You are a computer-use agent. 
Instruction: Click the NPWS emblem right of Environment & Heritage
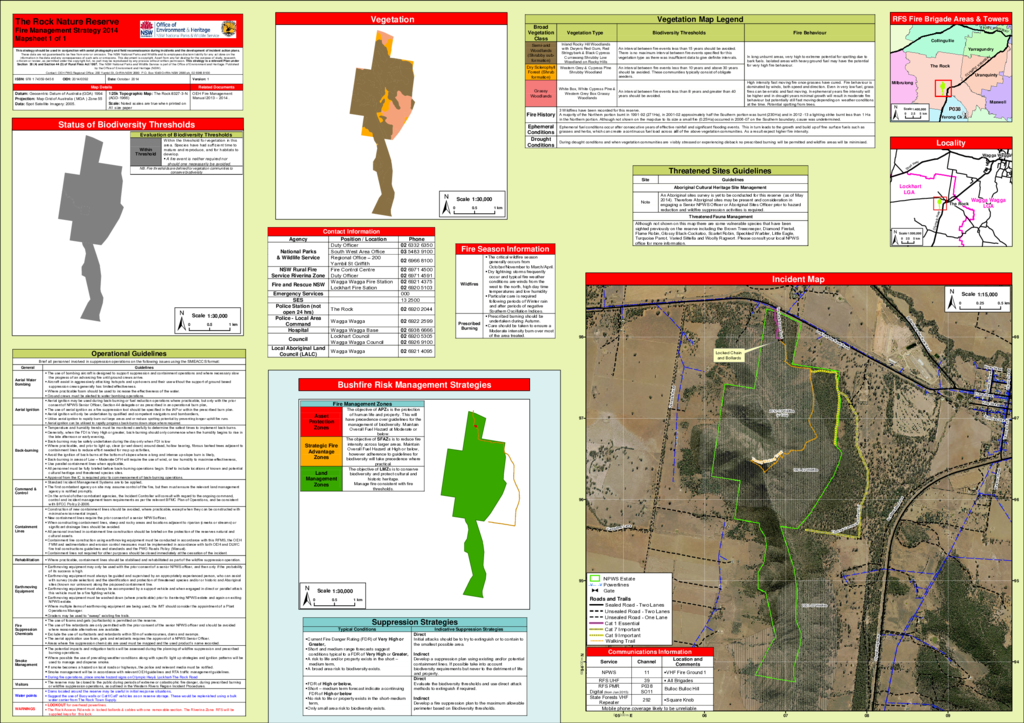(x=229, y=29)
